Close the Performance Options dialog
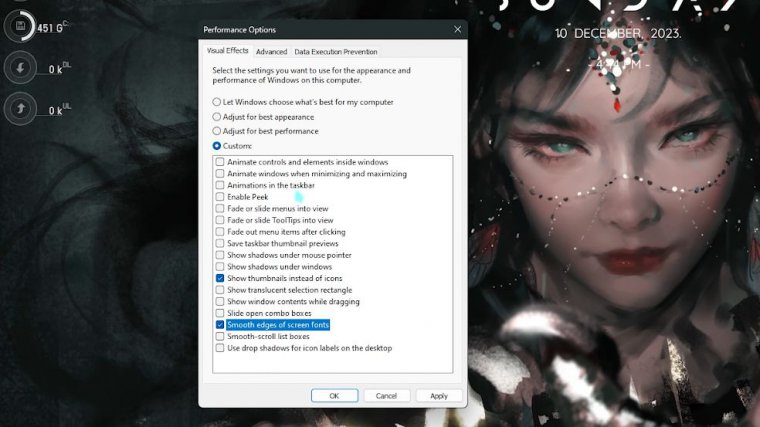The height and width of the screenshot is (427, 760). [456, 30]
